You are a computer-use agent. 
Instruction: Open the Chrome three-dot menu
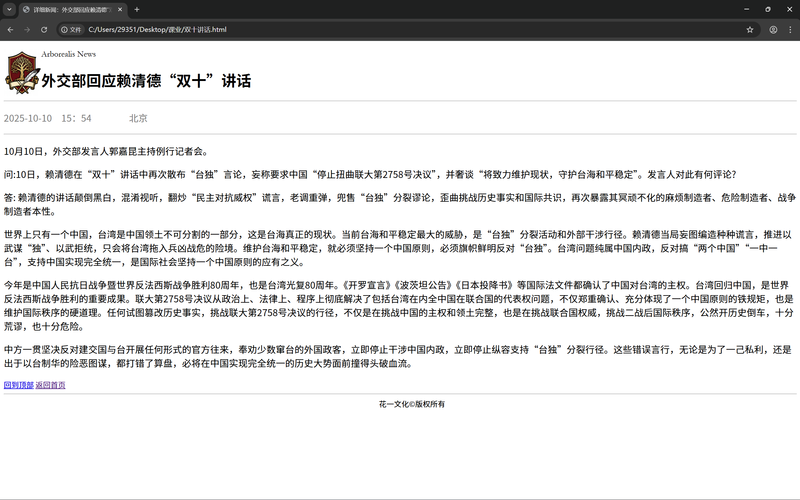click(x=789, y=30)
